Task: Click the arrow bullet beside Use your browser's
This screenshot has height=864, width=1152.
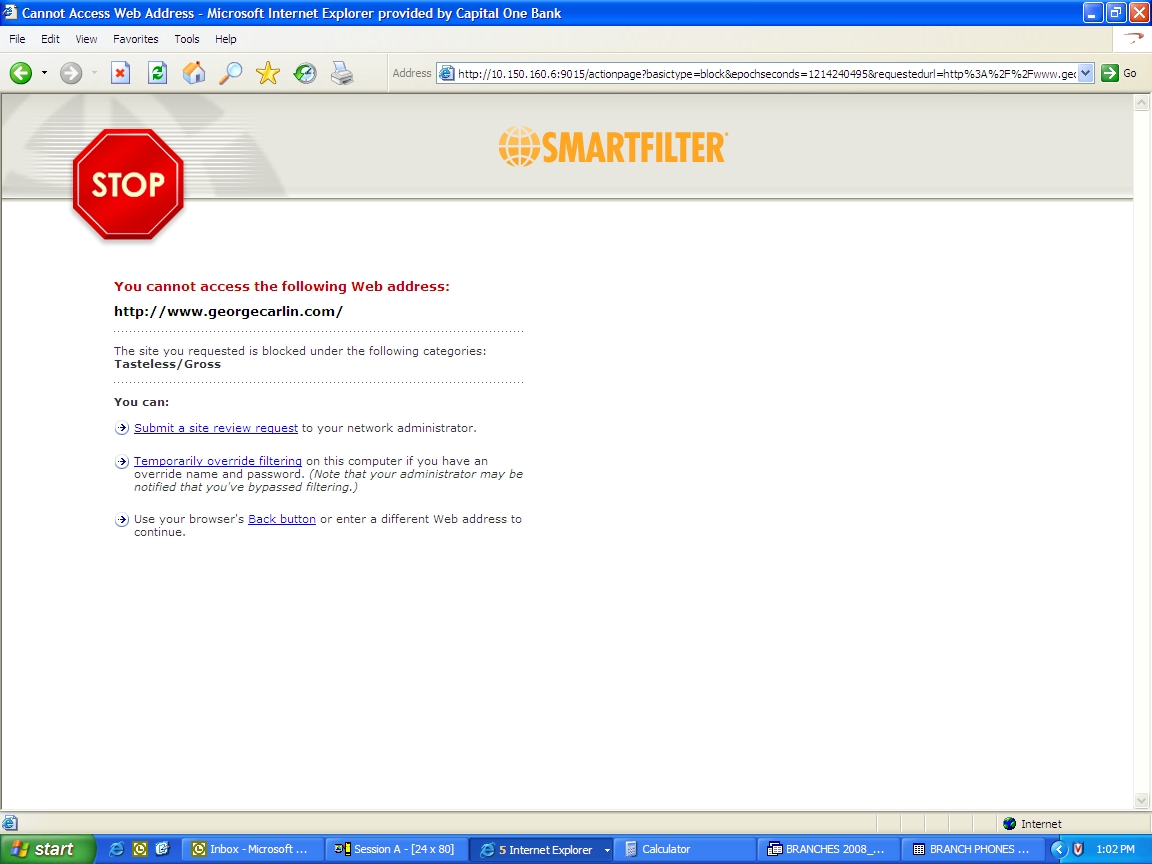Action: (x=122, y=519)
